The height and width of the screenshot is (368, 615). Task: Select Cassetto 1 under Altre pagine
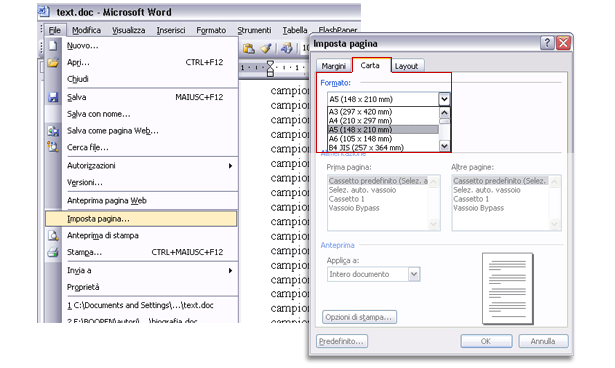(501, 199)
